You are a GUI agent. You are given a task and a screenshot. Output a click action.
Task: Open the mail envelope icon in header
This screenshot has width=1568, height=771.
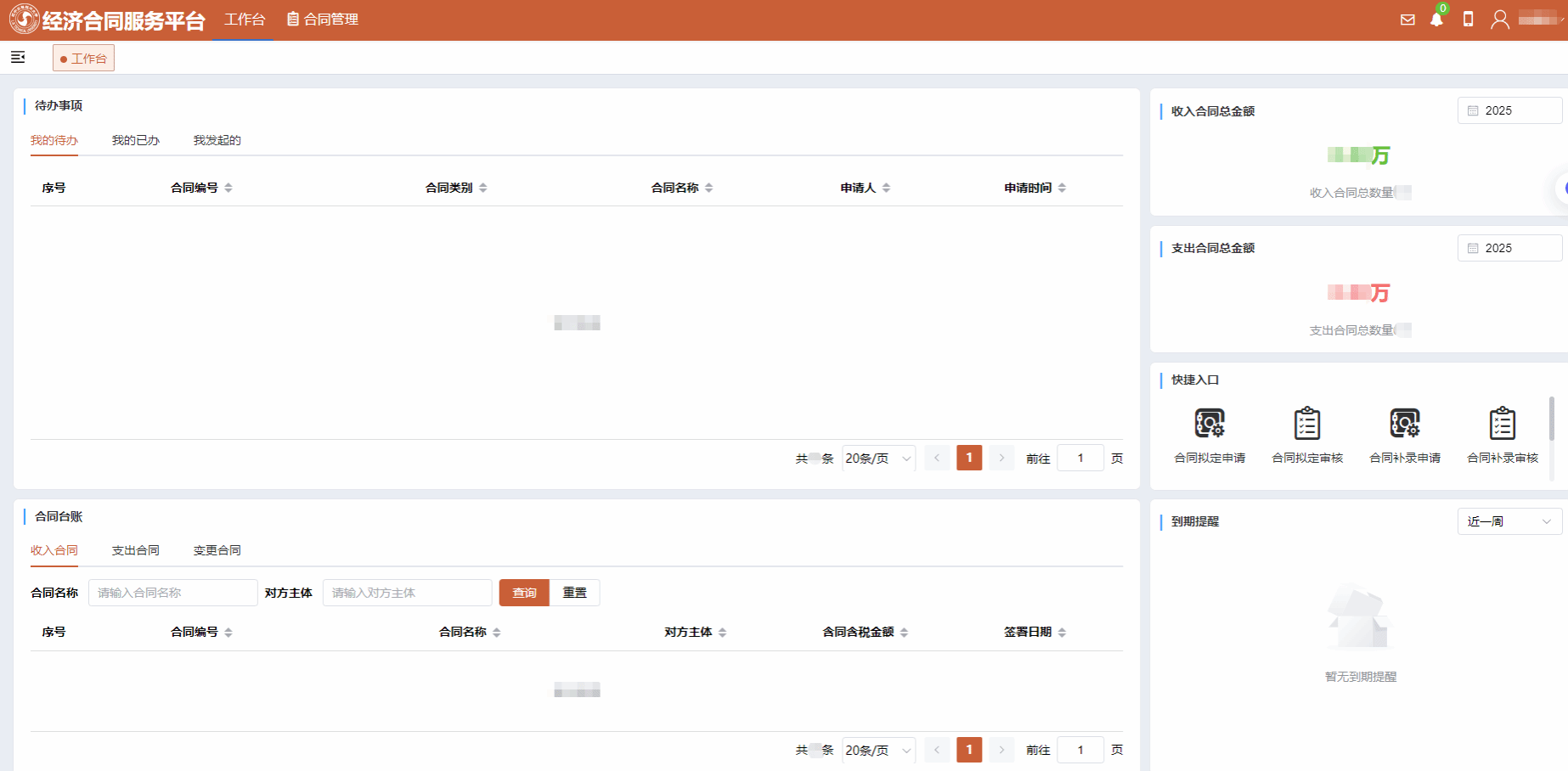click(1407, 20)
